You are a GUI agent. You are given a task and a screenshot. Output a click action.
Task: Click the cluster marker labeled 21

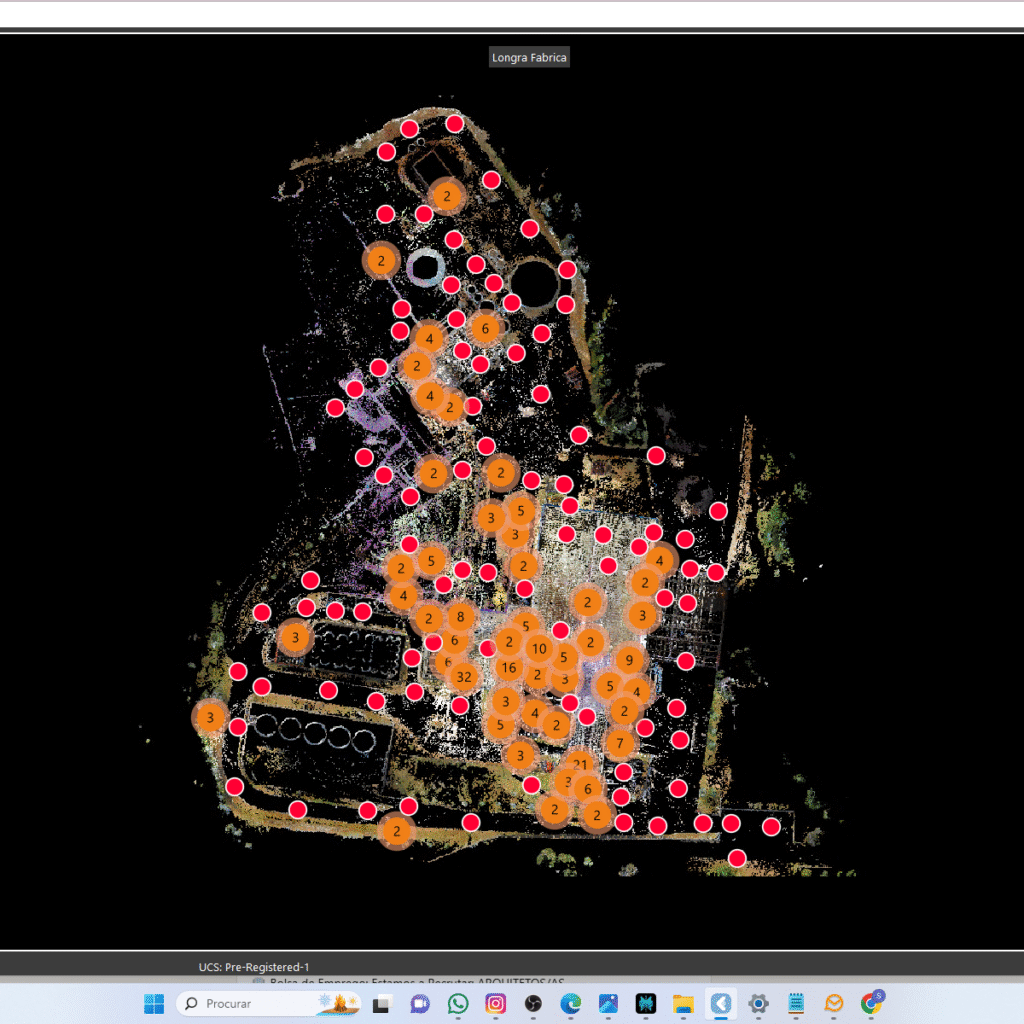(x=581, y=763)
